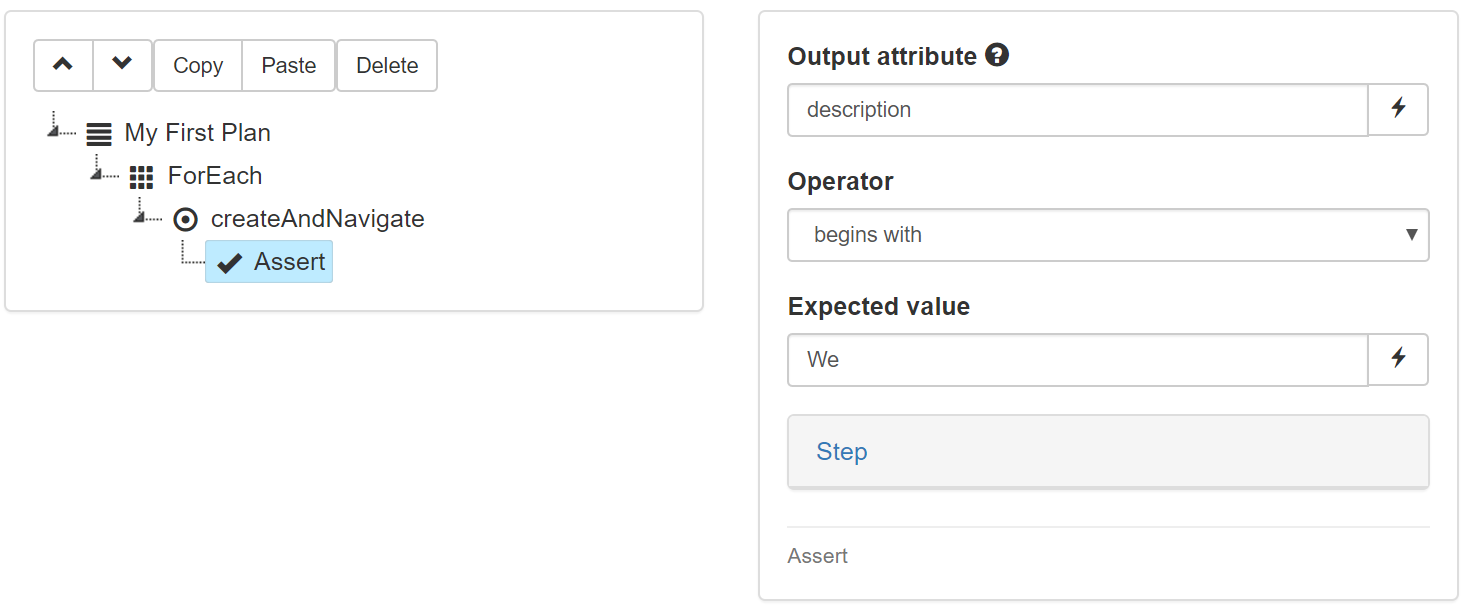Expand the Step panel link
Image resolution: width=1471 pixels, height=613 pixels.
[x=842, y=451]
